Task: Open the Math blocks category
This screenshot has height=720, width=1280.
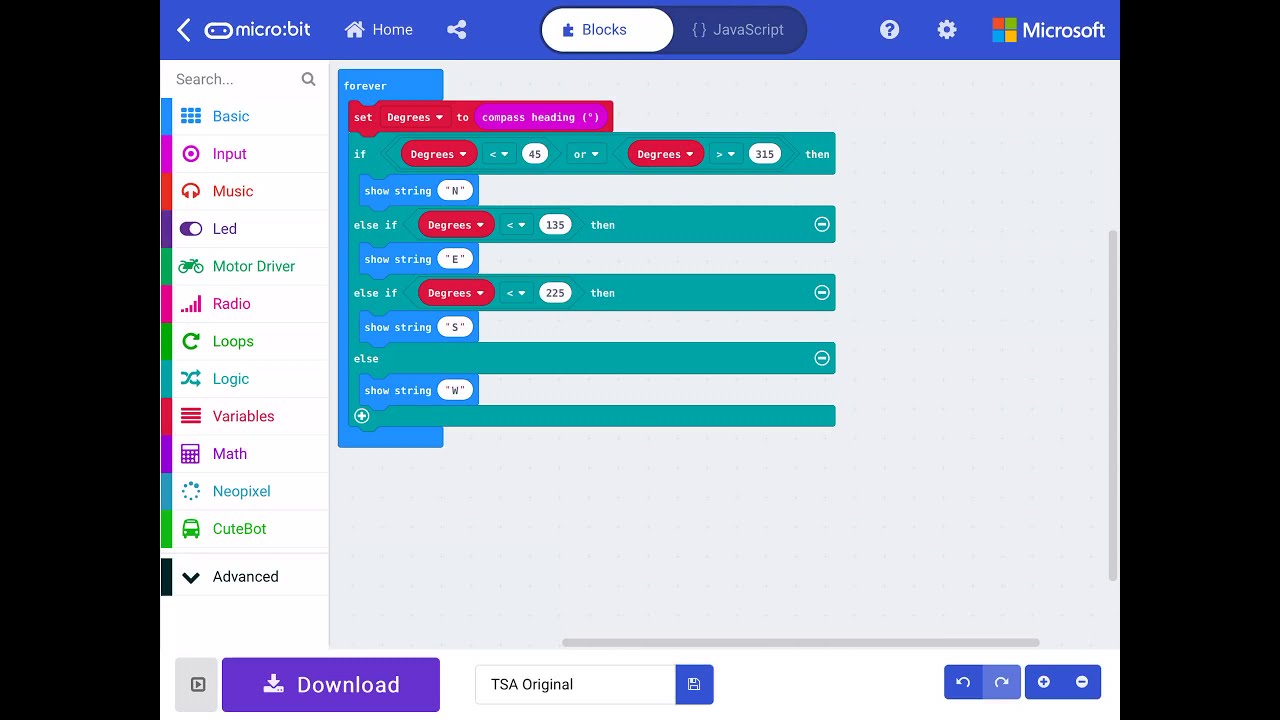Action: 244,454
